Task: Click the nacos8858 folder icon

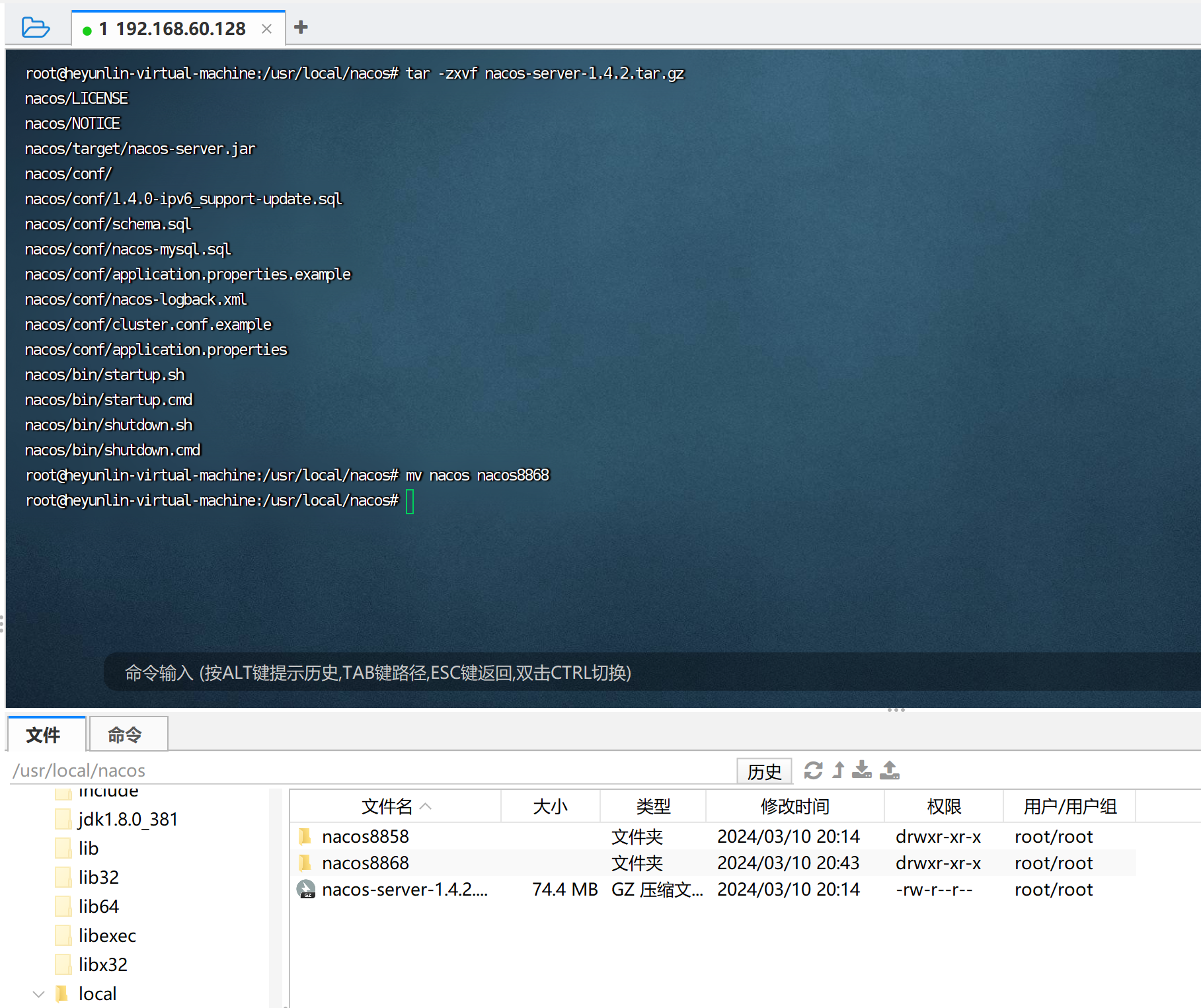Action: click(305, 836)
